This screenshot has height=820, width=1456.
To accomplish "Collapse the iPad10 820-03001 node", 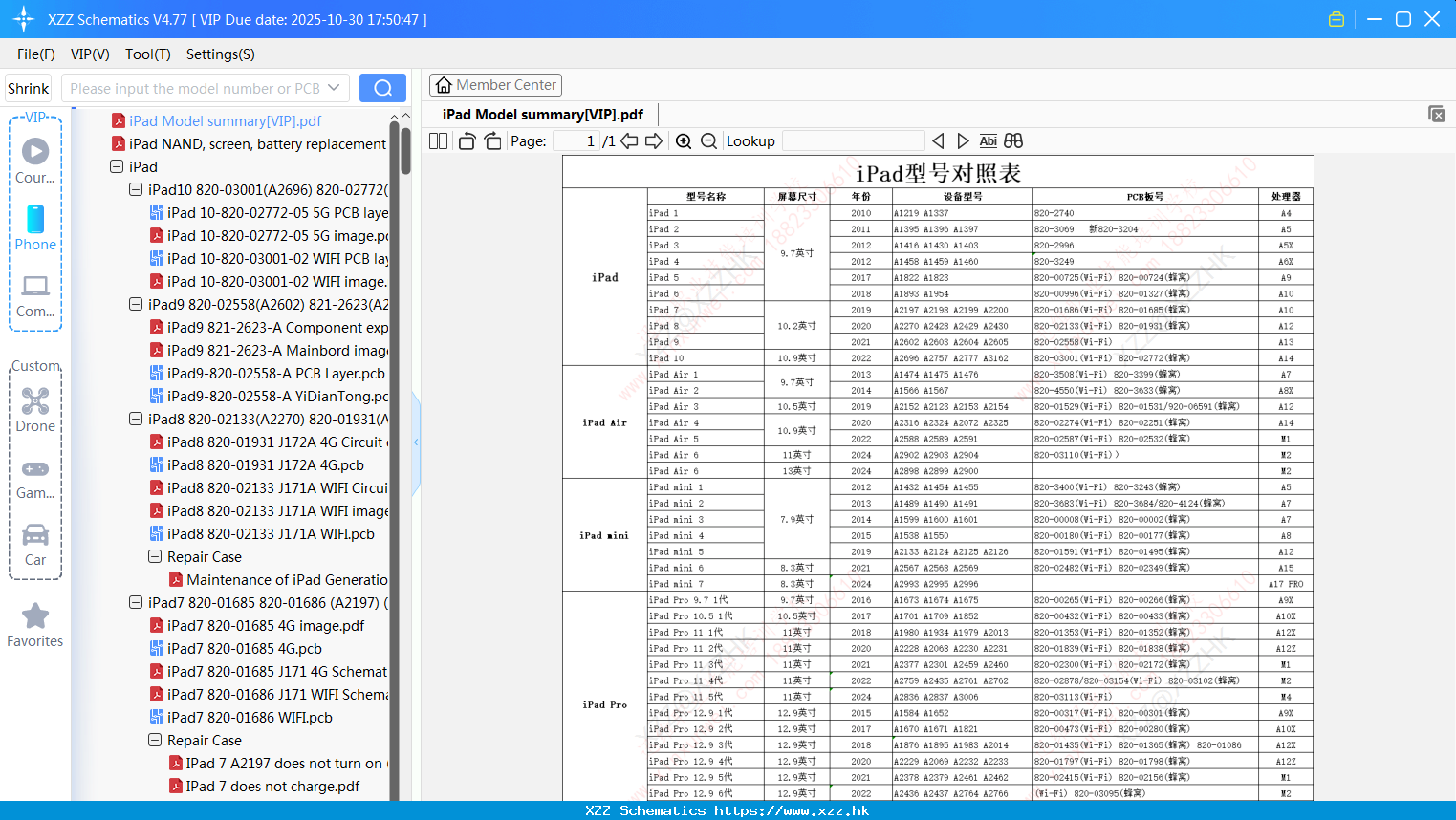I will [x=136, y=189].
